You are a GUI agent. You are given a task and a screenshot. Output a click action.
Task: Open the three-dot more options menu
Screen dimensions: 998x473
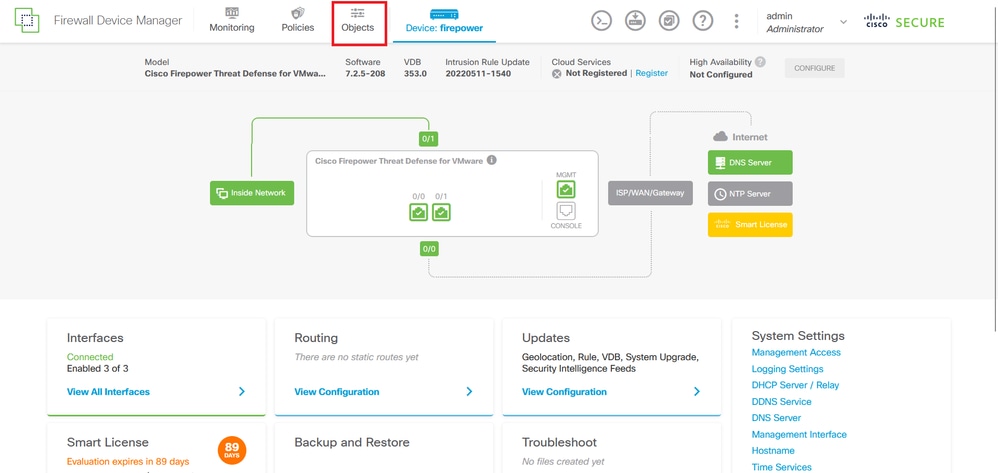(x=736, y=21)
